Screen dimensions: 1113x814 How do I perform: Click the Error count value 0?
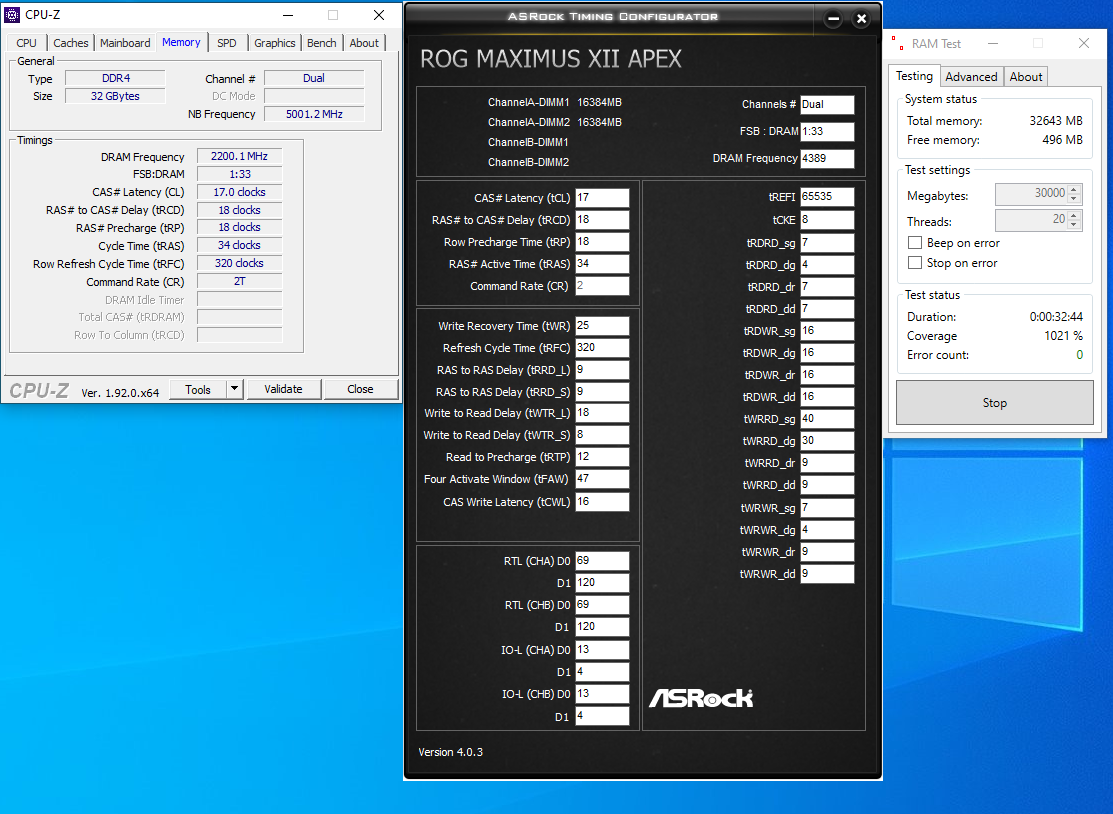point(1080,355)
